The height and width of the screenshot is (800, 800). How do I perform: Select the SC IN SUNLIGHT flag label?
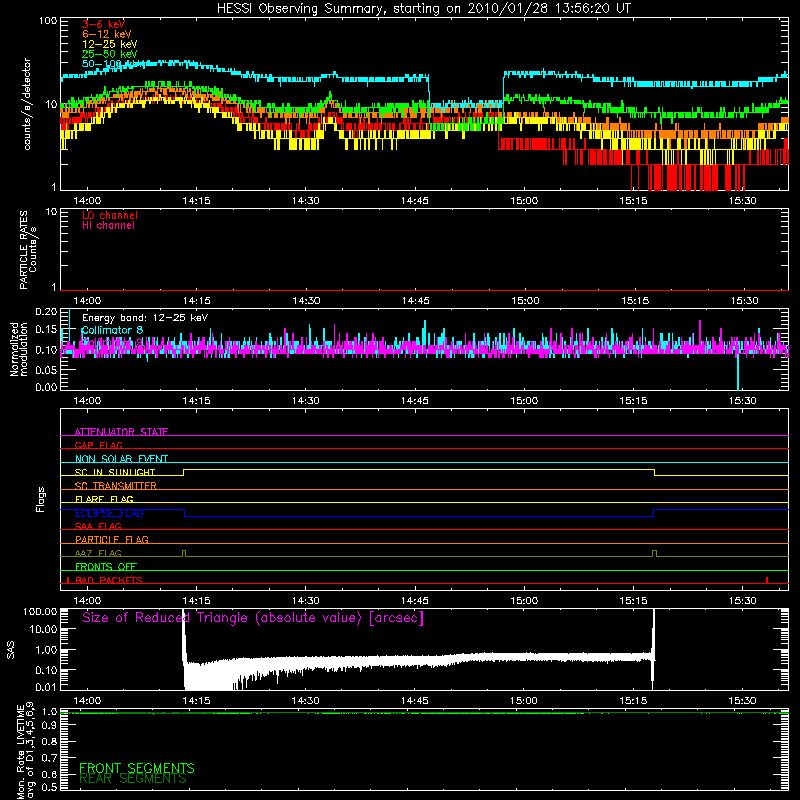tap(115, 472)
